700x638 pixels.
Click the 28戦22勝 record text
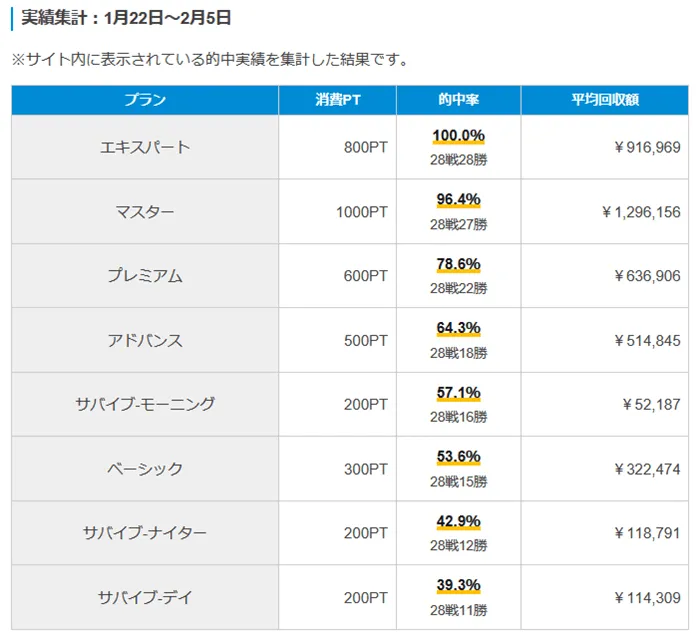(459, 288)
